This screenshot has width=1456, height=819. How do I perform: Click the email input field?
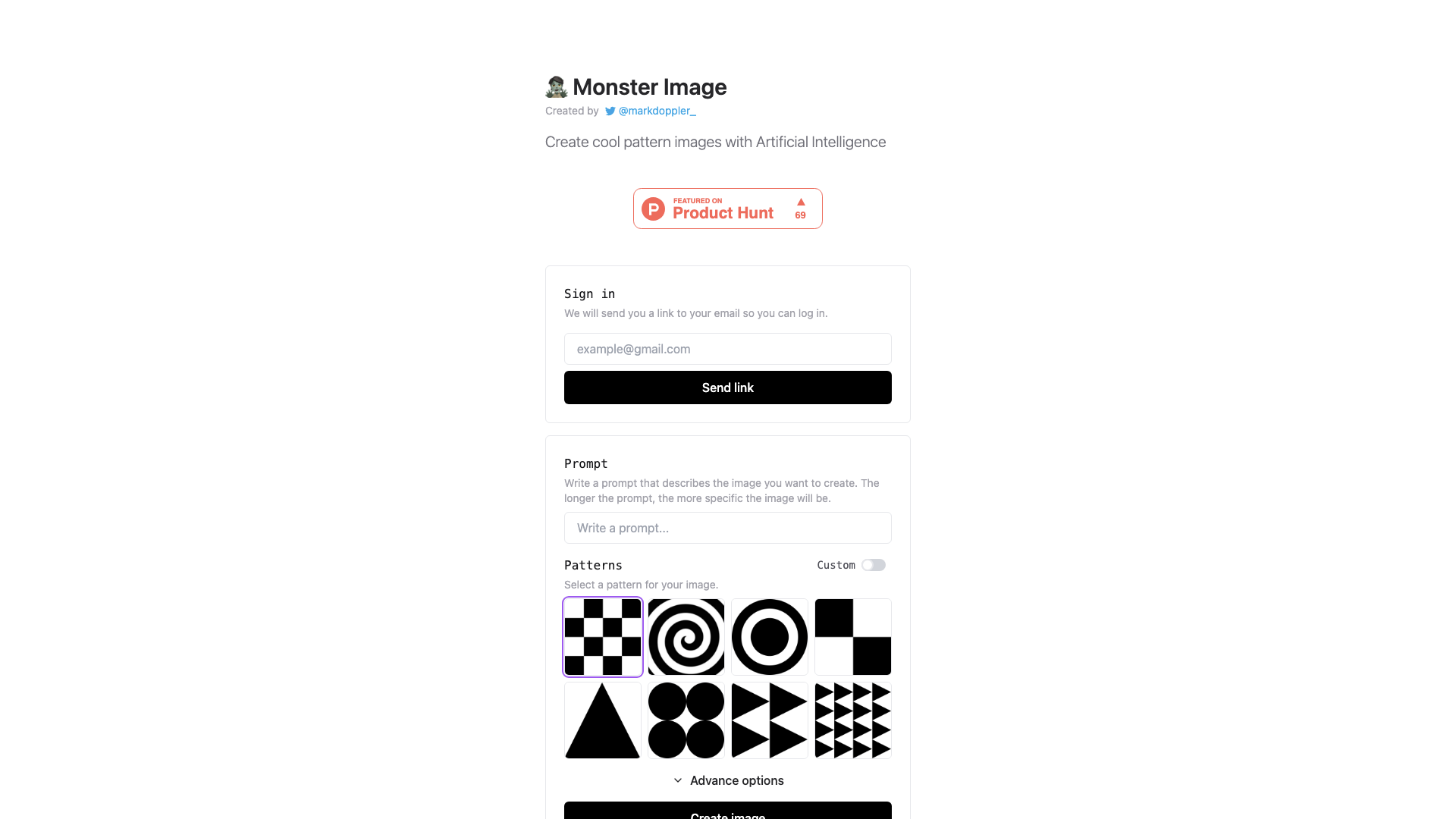(x=727, y=348)
